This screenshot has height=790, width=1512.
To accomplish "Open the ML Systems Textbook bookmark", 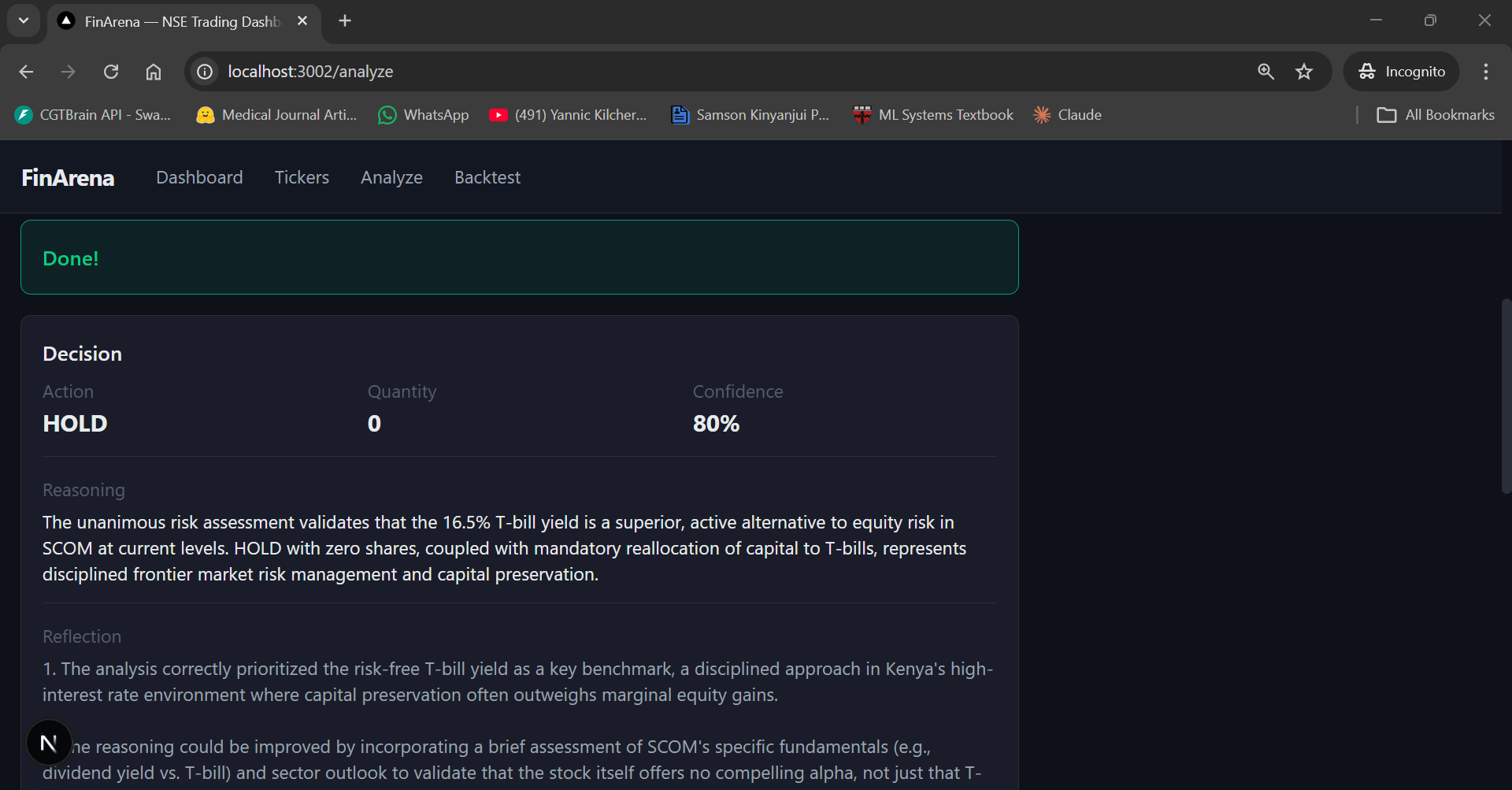I will [x=933, y=114].
